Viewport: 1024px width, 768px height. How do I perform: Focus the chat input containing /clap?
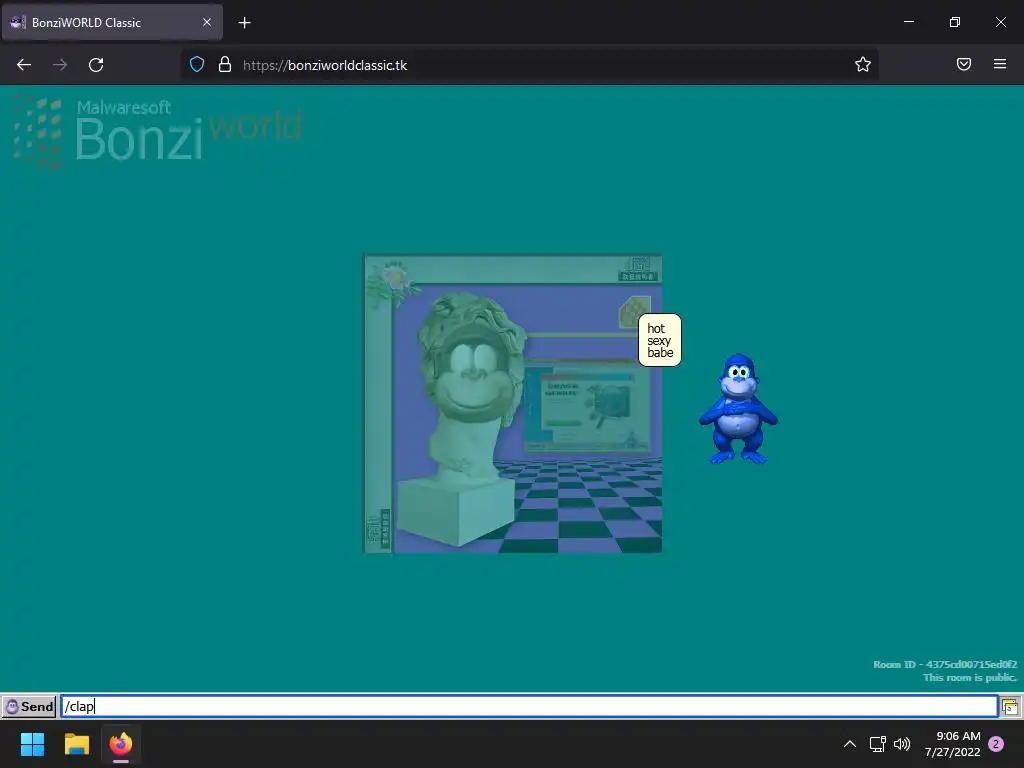point(529,706)
